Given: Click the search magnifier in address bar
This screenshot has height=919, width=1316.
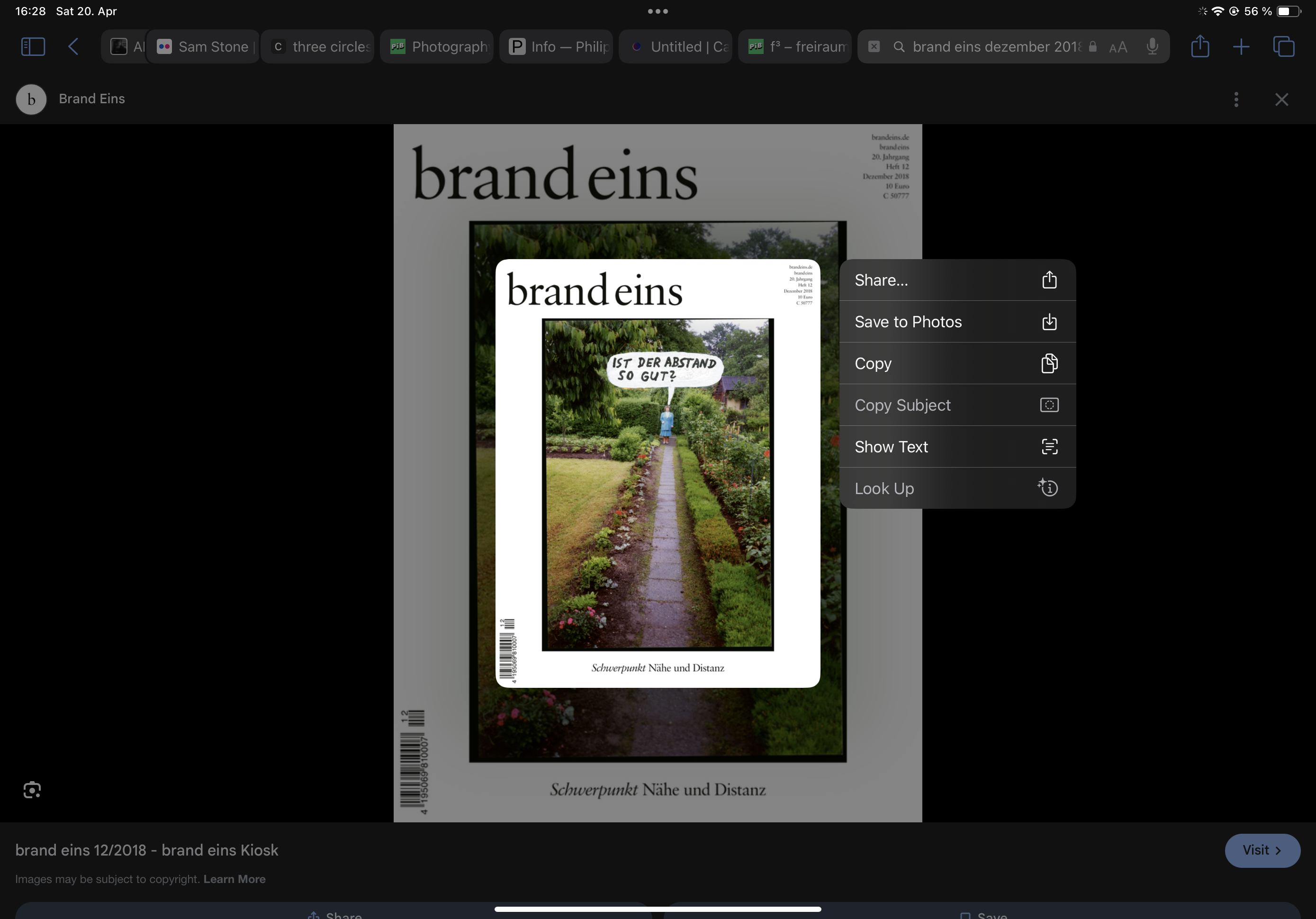Looking at the screenshot, I should (899, 46).
